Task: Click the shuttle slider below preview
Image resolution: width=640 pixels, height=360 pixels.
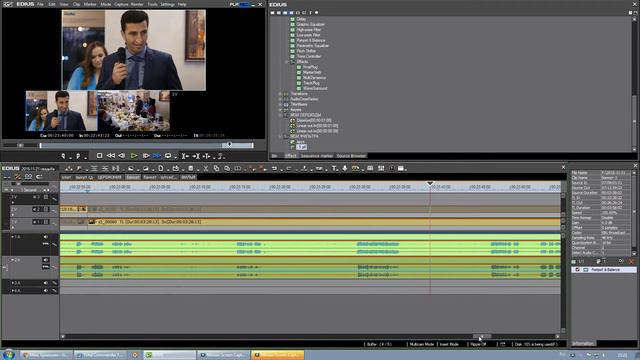Action: click(x=20, y=145)
